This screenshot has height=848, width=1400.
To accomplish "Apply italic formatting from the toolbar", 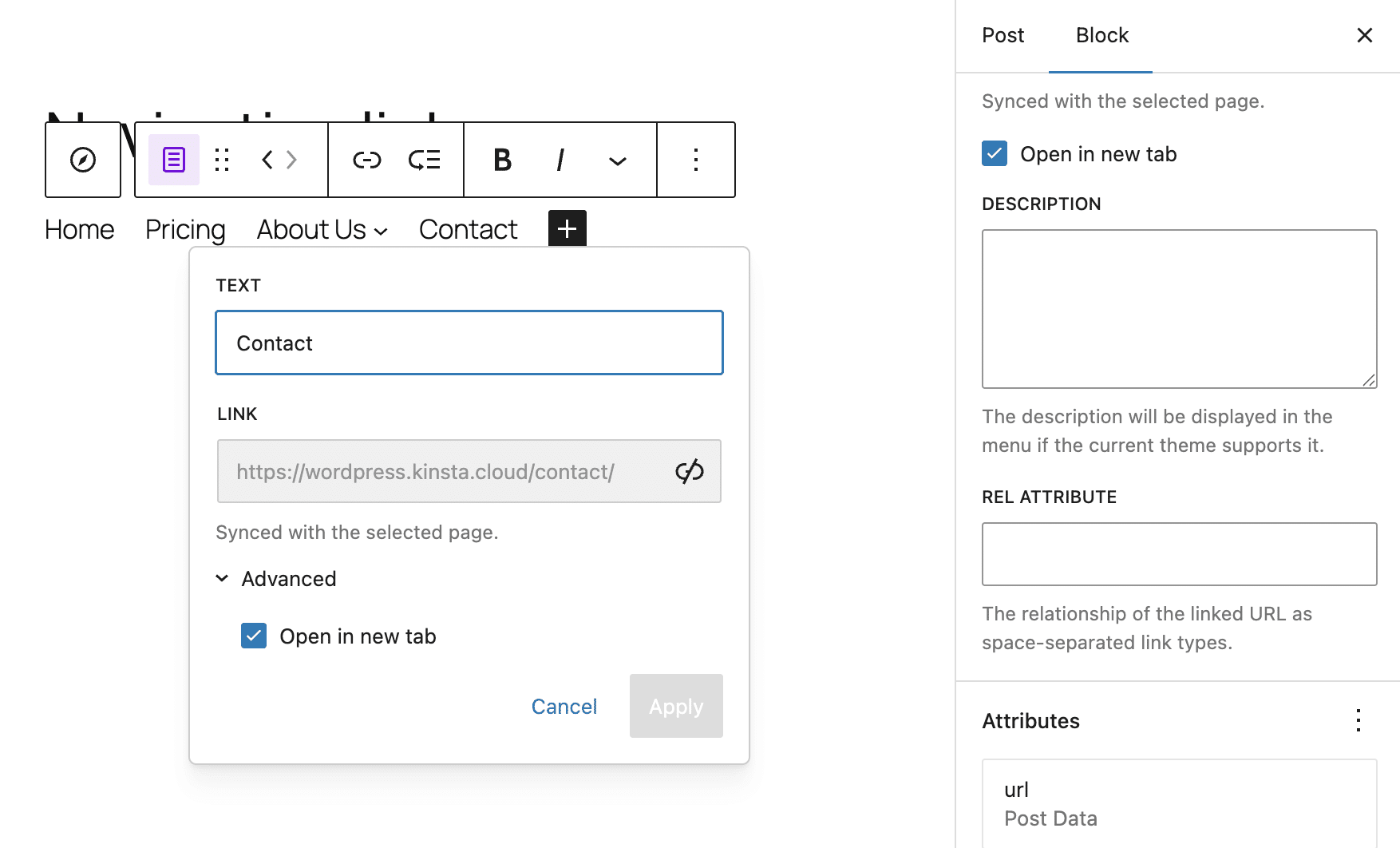I will (x=560, y=160).
